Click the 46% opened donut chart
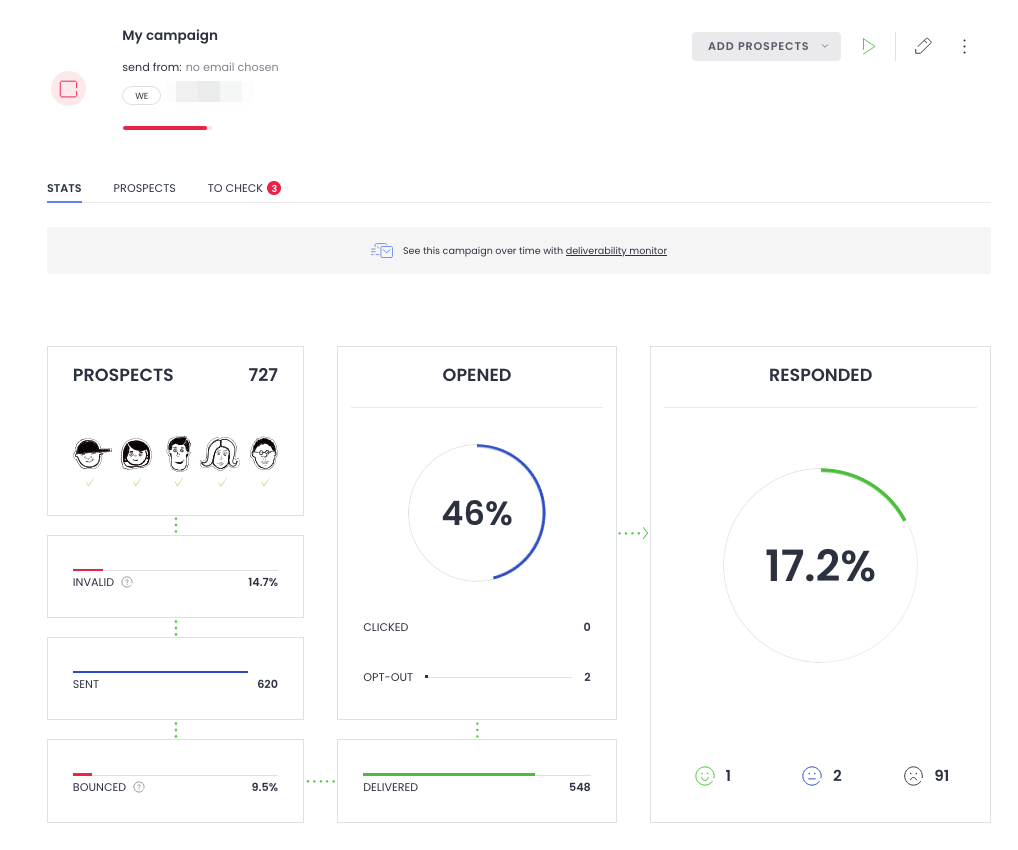1018x850 pixels. 477,512
